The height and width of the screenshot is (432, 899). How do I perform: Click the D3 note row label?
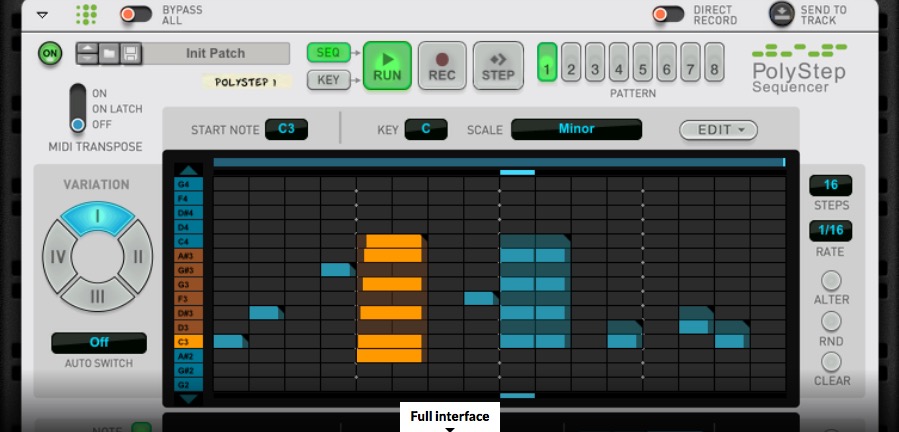click(x=189, y=328)
